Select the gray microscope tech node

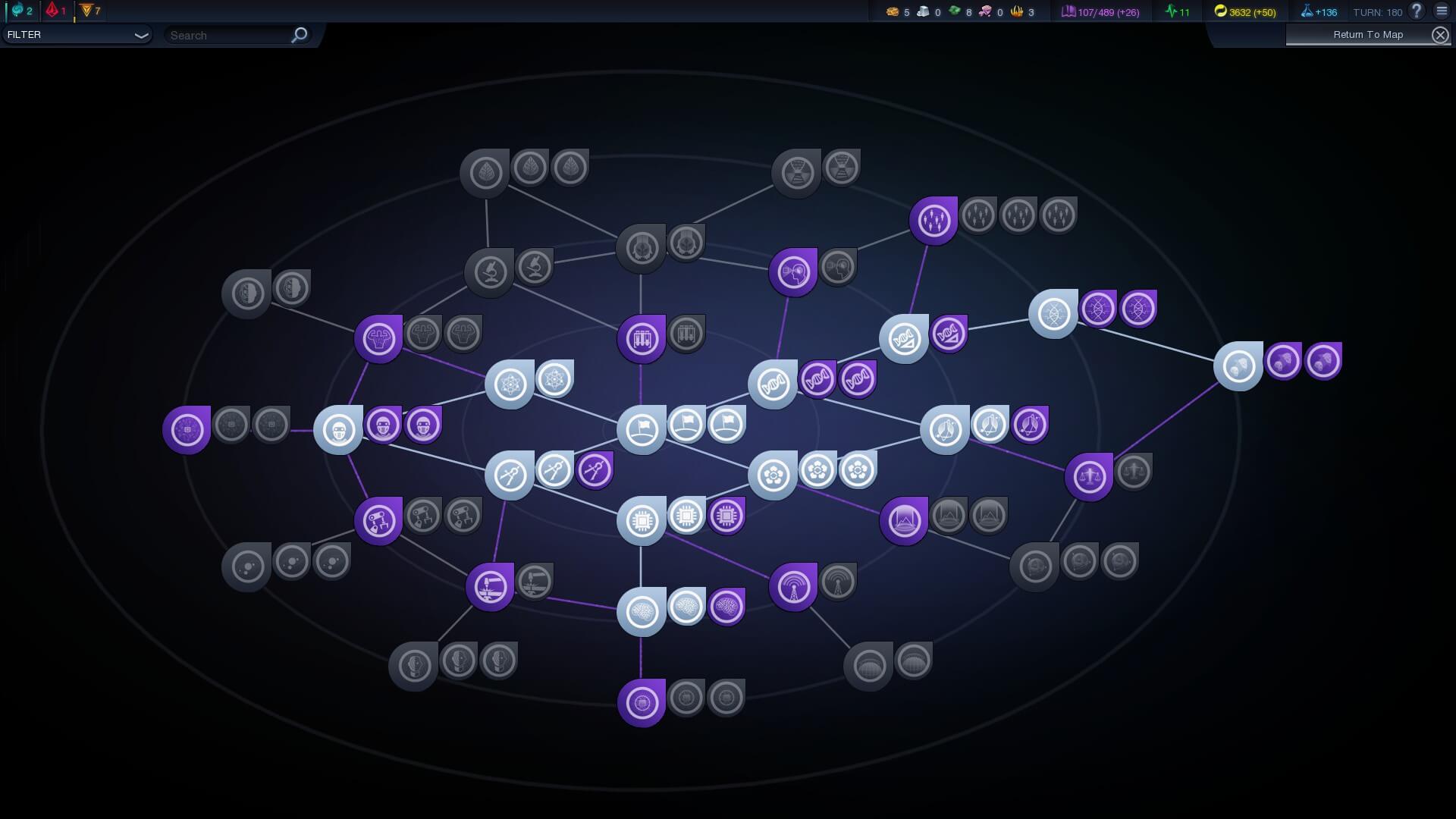coord(489,272)
